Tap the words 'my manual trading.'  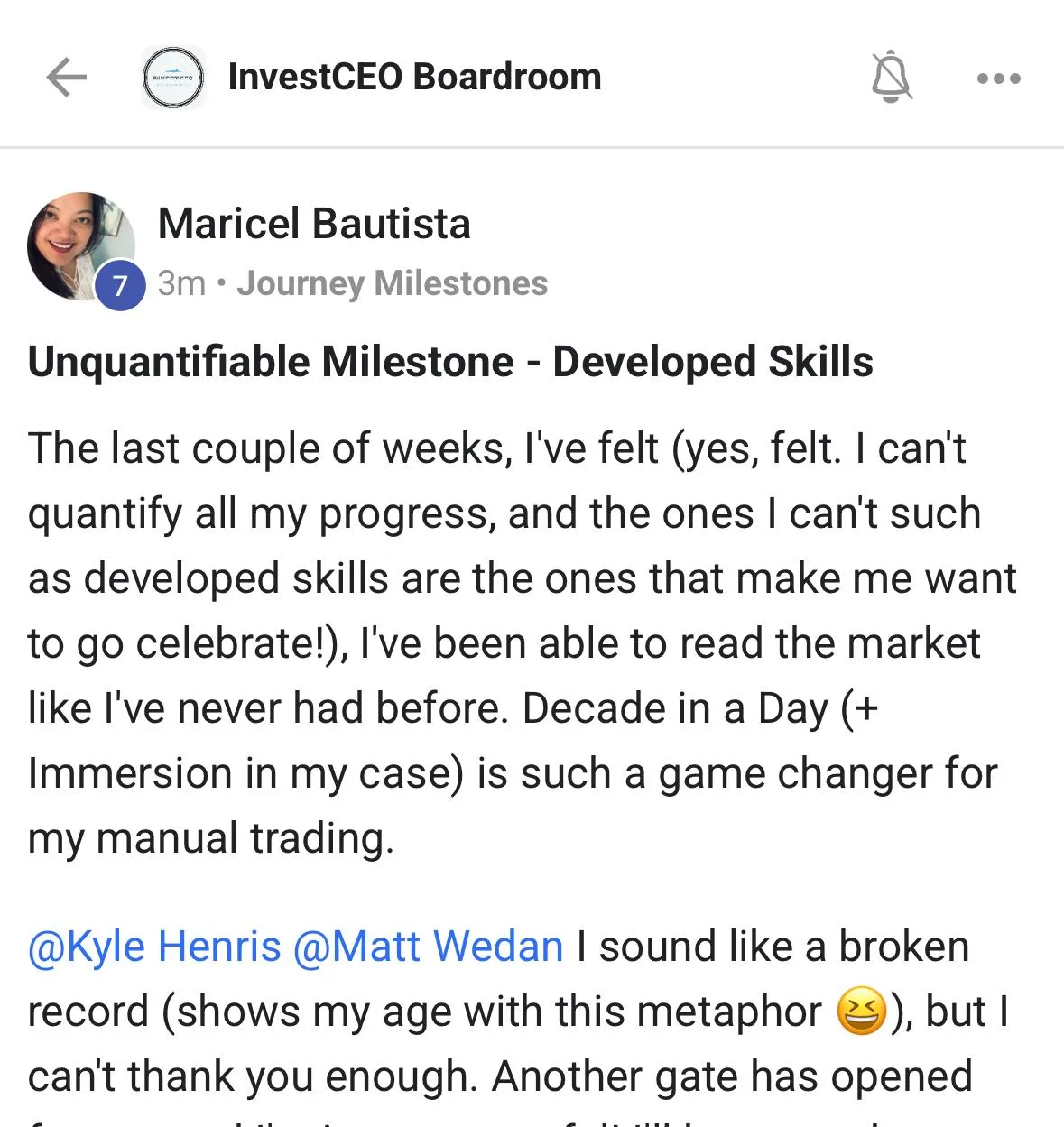point(211,838)
